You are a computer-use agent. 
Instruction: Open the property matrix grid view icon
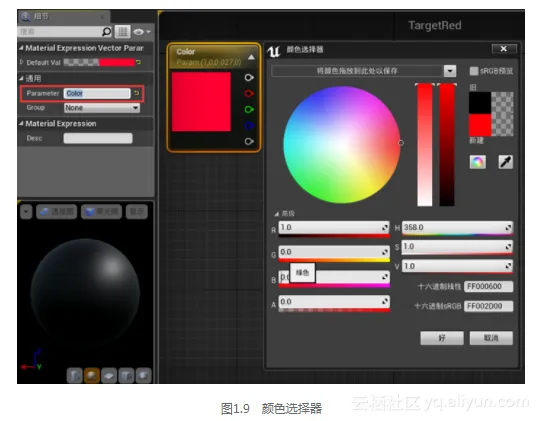pos(122,32)
